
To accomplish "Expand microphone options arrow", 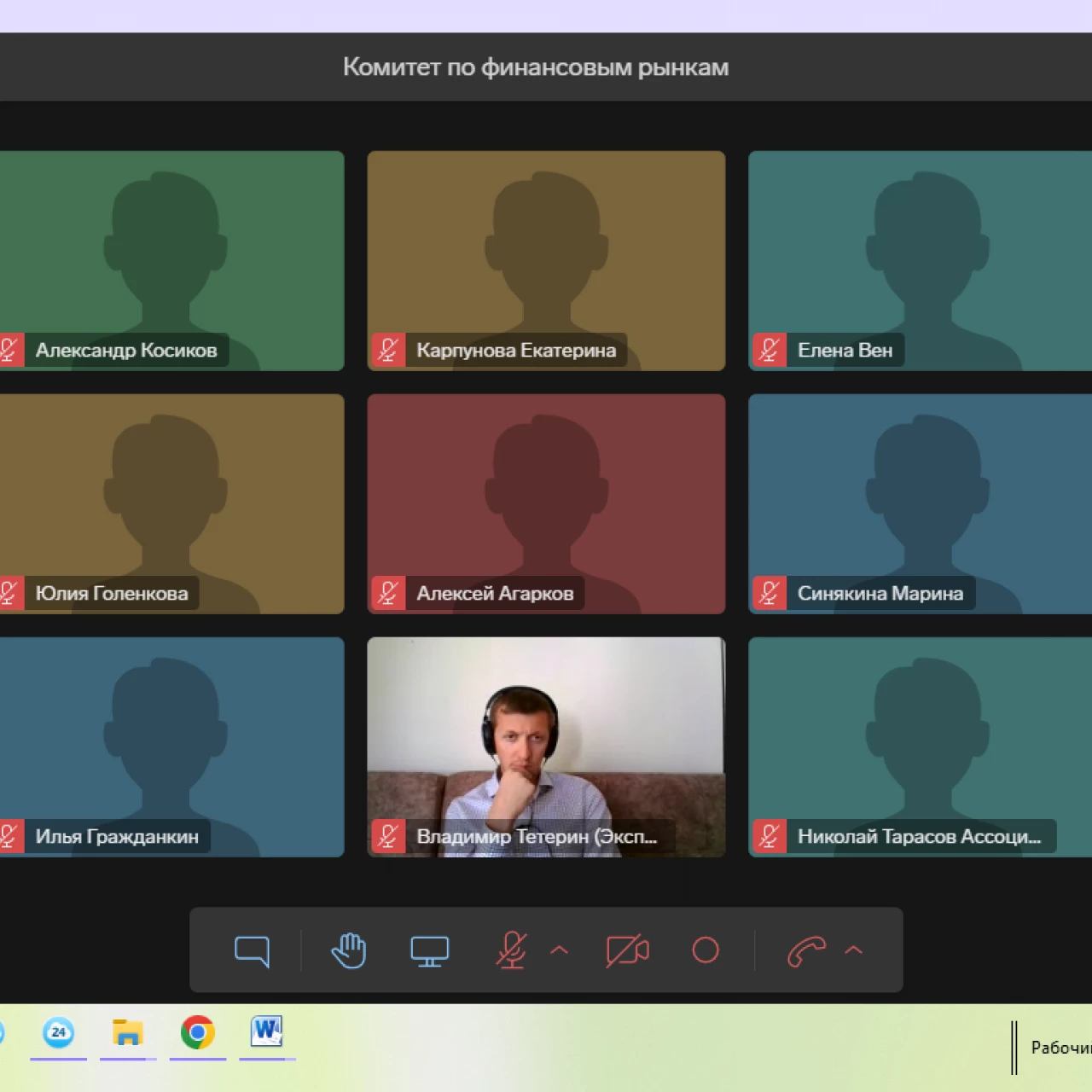I will coord(560,950).
